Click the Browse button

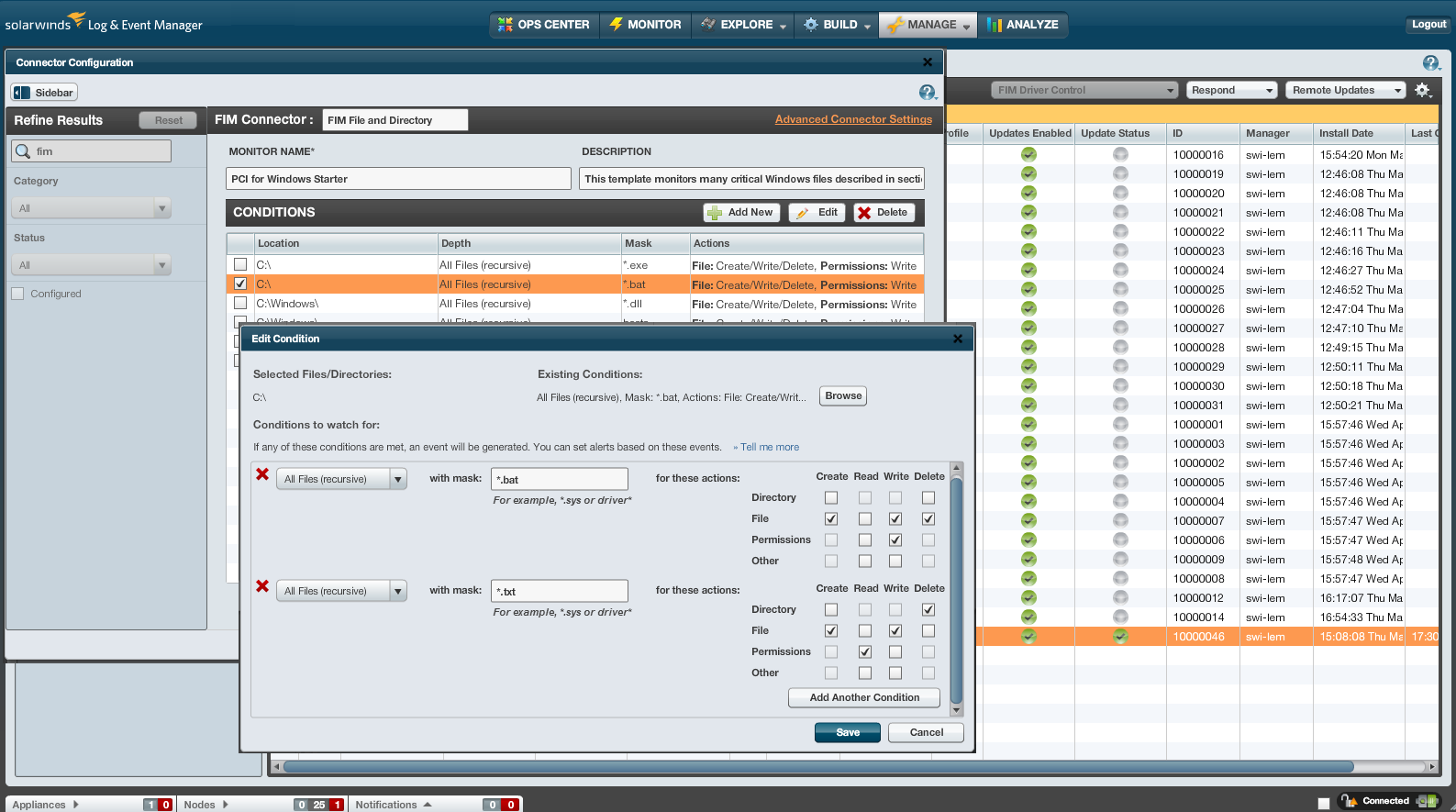(x=843, y=396)
